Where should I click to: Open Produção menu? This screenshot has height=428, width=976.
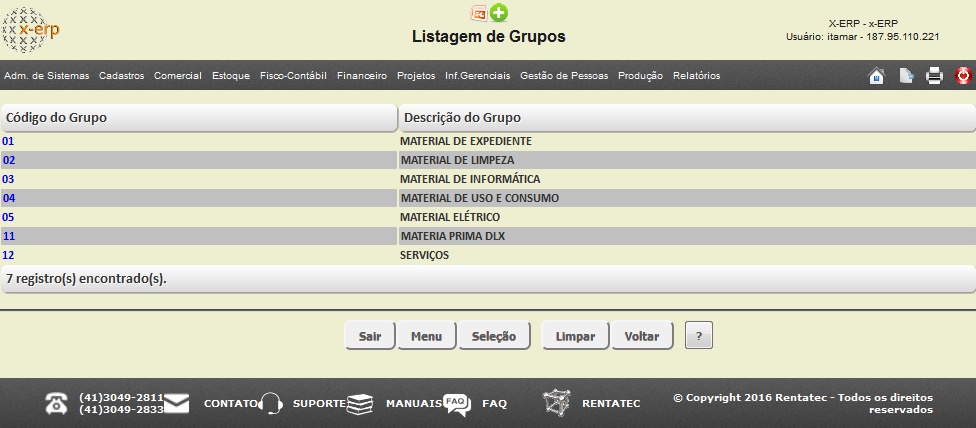(x=640, y=76)
